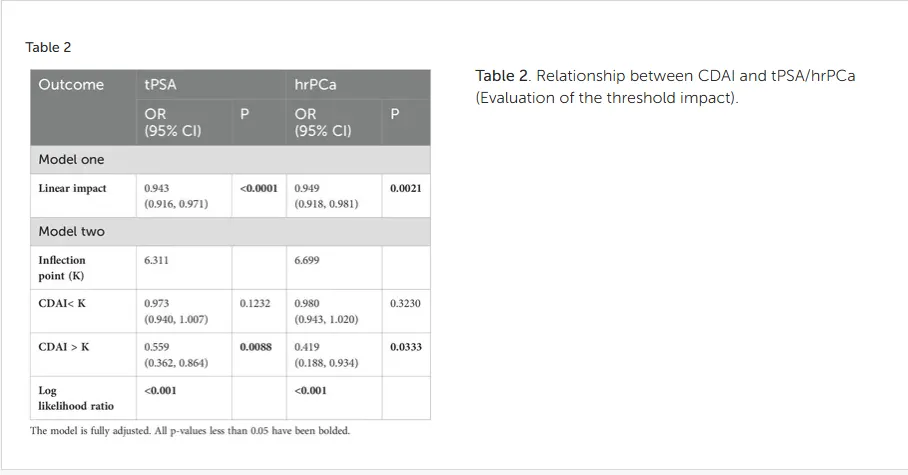Click the Log likelihood ratio row label

click(x=76, y=398)
